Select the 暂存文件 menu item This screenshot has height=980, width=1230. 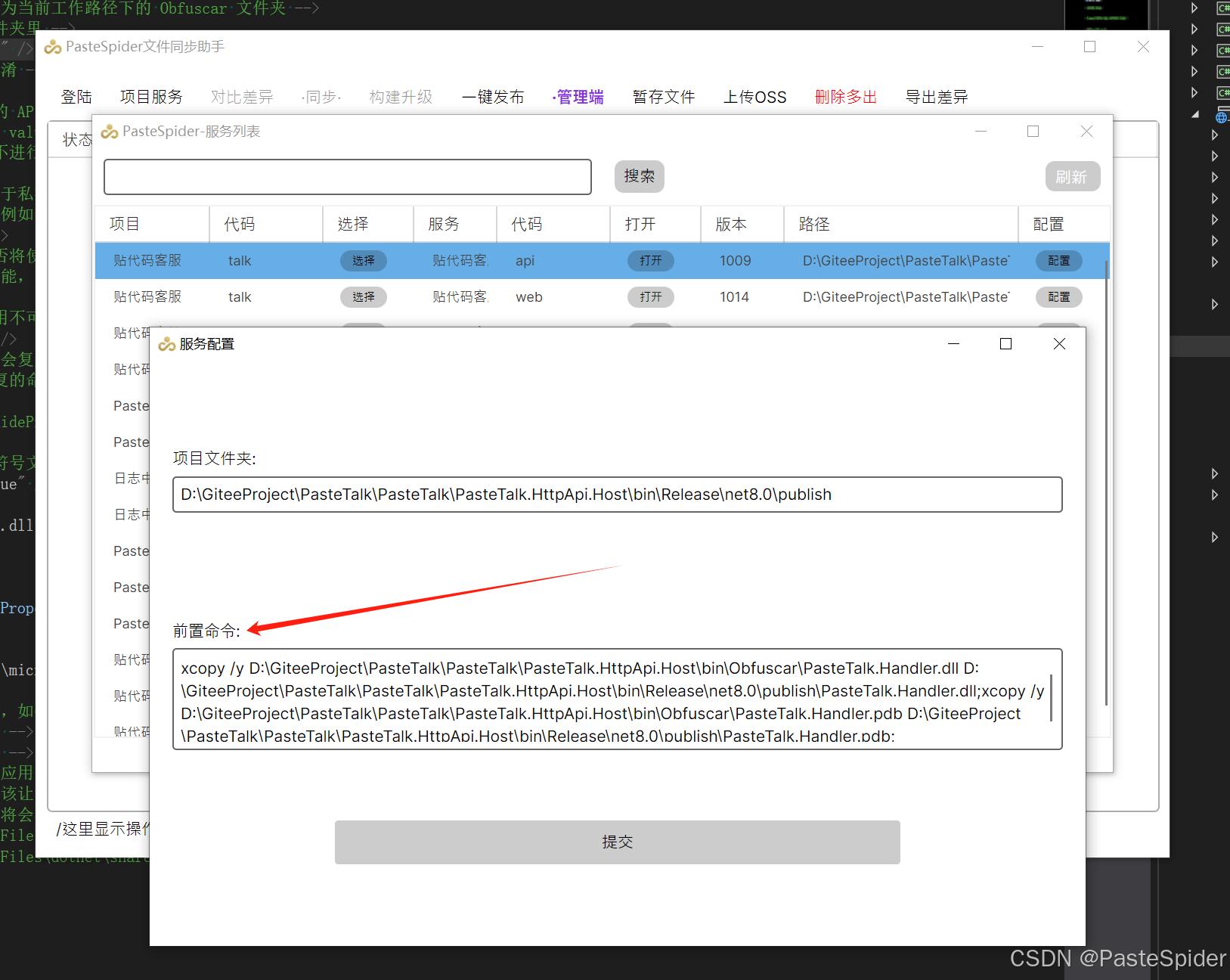[664, 97]
